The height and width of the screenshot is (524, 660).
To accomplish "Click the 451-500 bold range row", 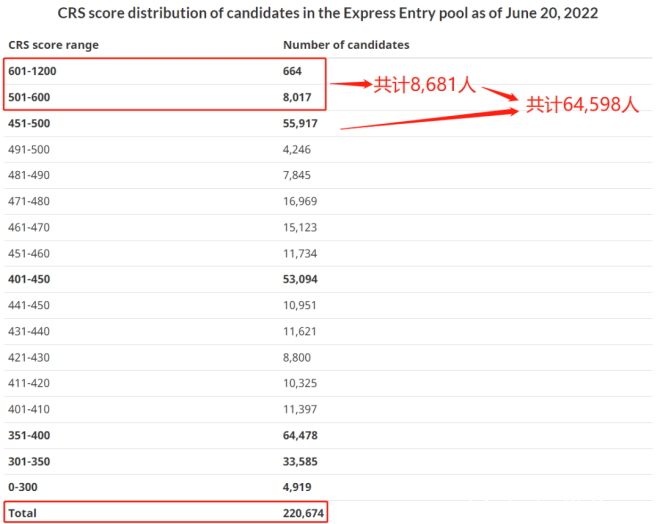I will coord(328,123).
